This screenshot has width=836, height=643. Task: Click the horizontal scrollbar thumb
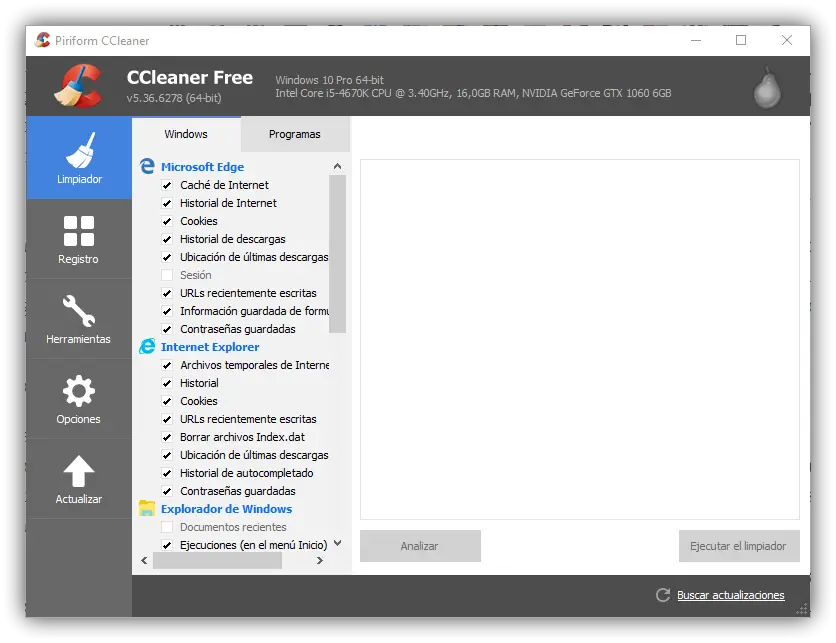click(x=218, y=560)
